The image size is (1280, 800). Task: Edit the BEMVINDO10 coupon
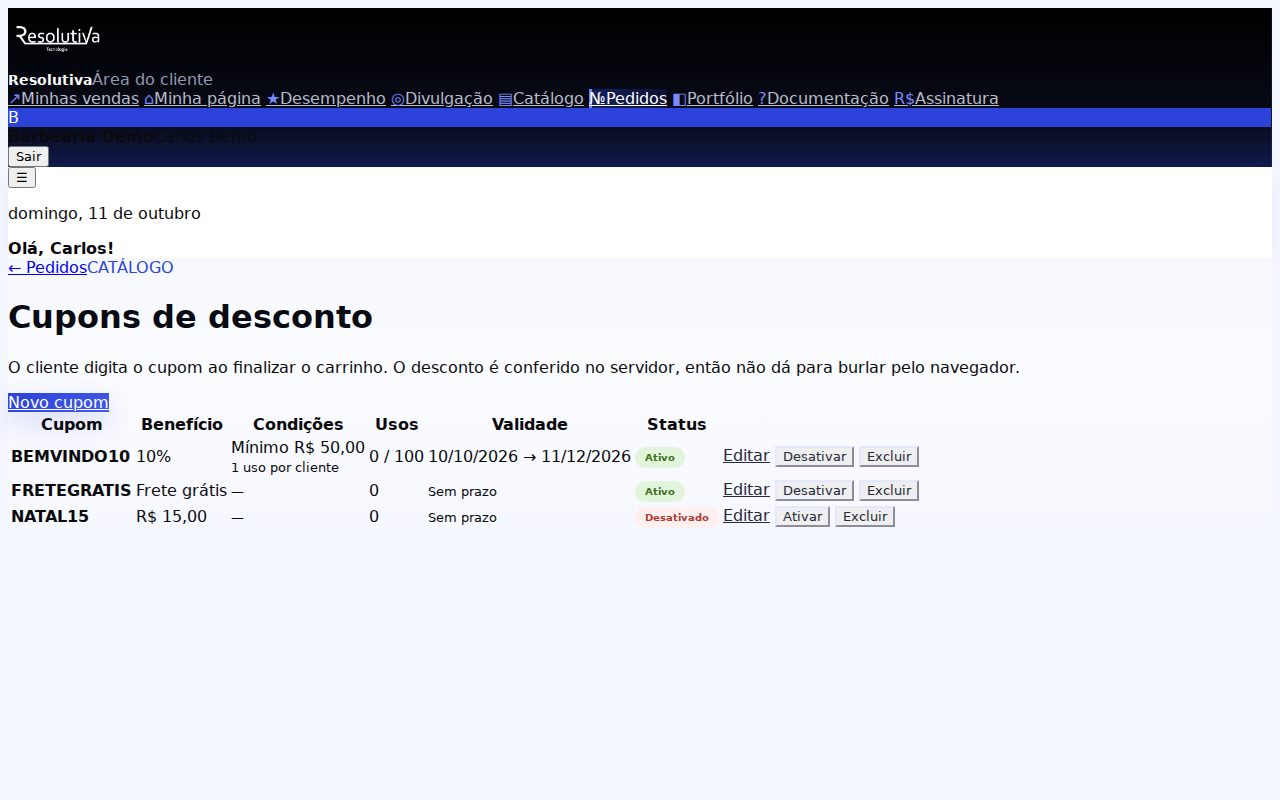746,455
